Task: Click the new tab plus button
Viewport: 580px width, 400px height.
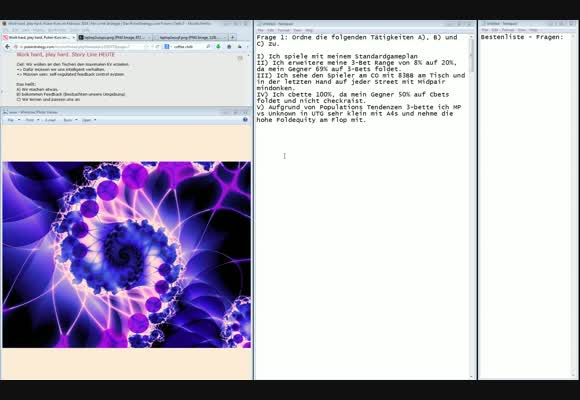Action: point(232,37)
